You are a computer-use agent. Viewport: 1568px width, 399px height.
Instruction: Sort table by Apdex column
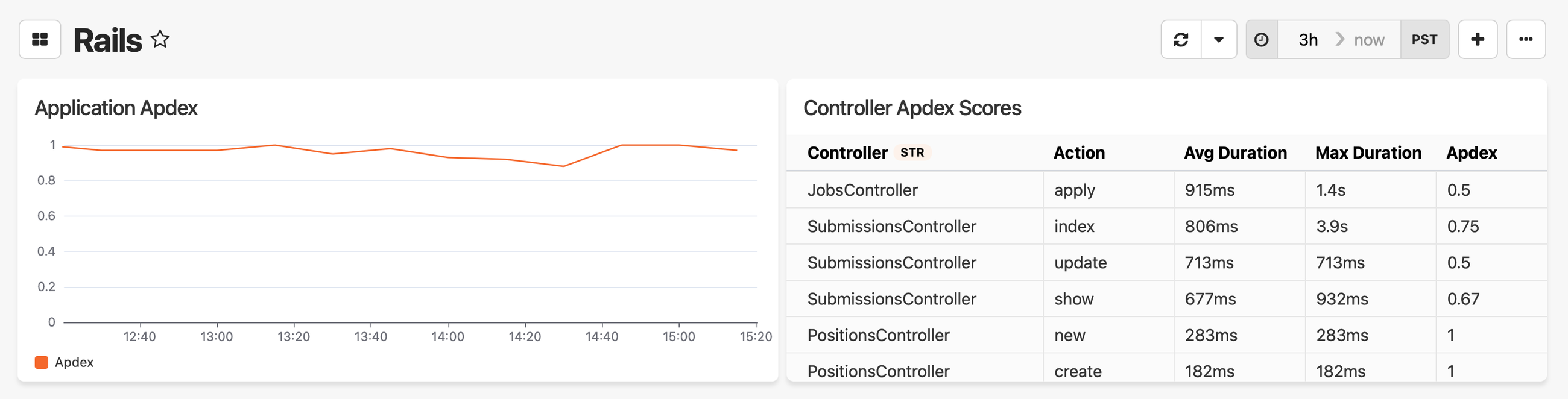(x=1472, y=152)
